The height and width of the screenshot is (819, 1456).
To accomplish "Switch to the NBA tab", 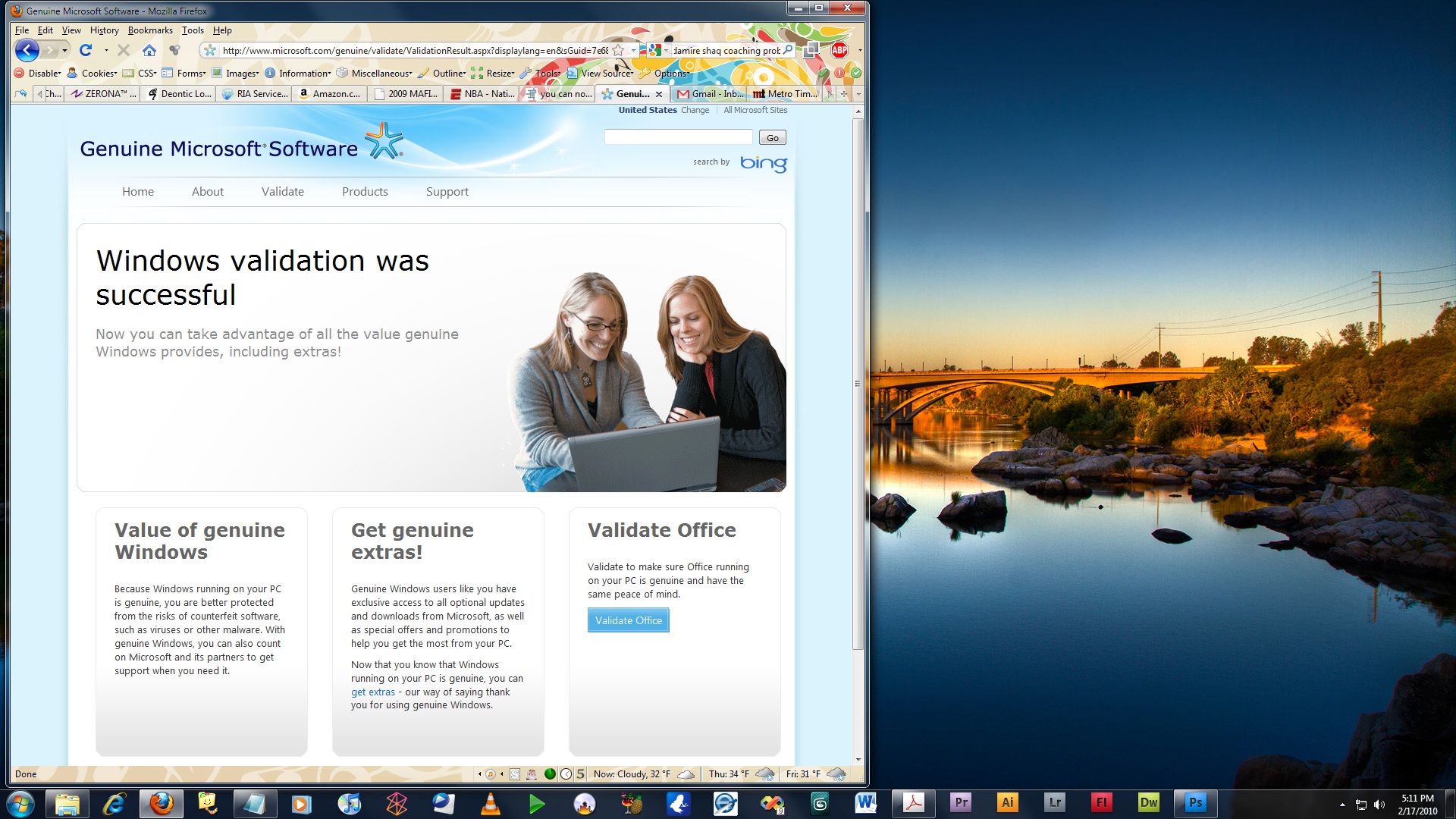I will pos(482,94).
